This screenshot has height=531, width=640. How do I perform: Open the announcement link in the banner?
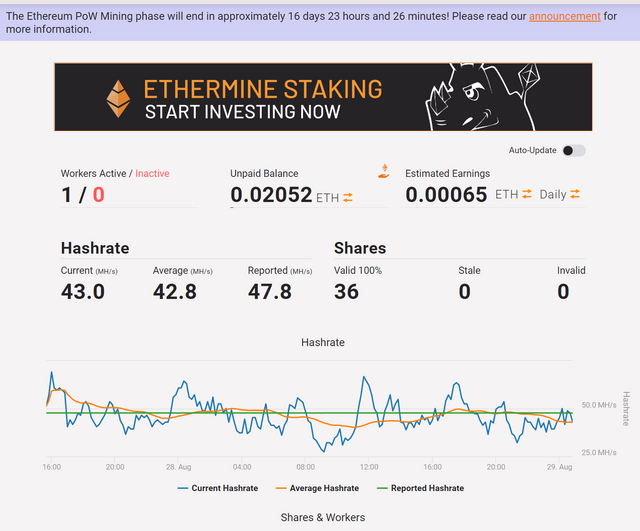564,16
